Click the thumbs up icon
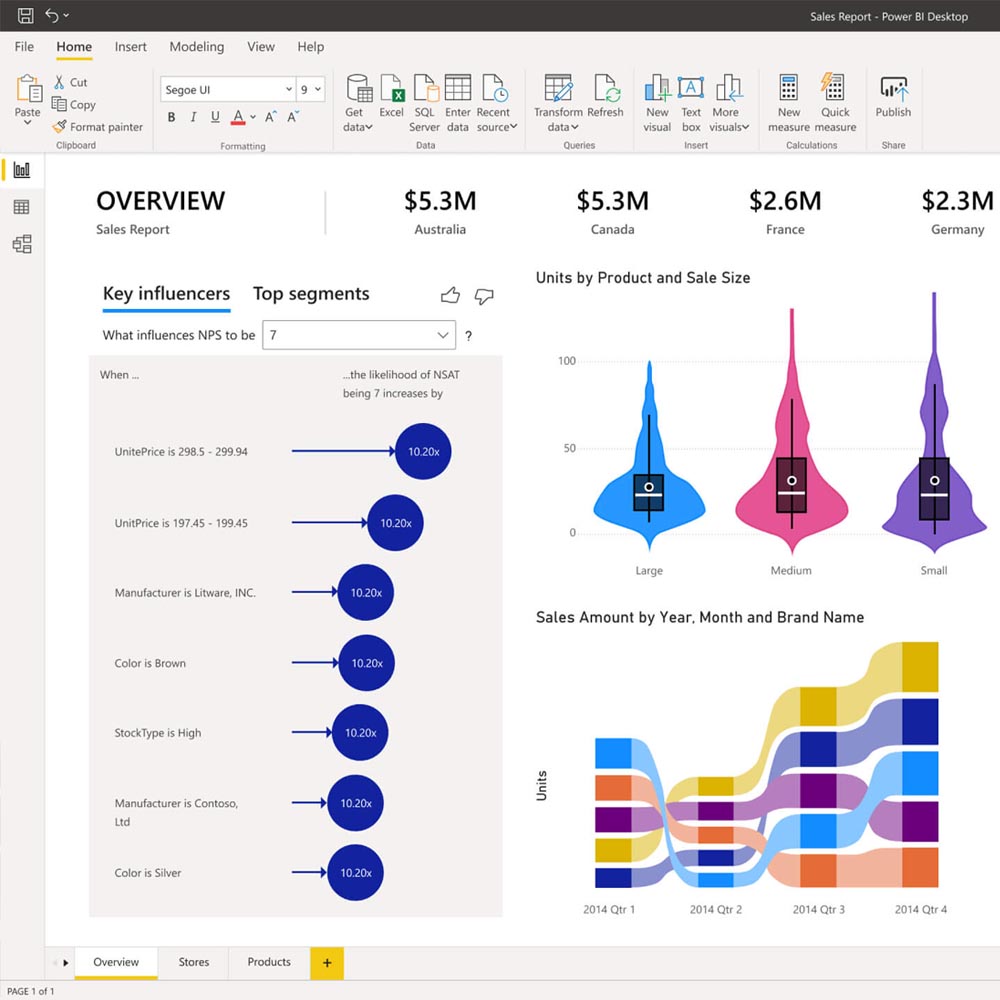The width and height of the screenshot is (1000, 1000). coord(450,295)
